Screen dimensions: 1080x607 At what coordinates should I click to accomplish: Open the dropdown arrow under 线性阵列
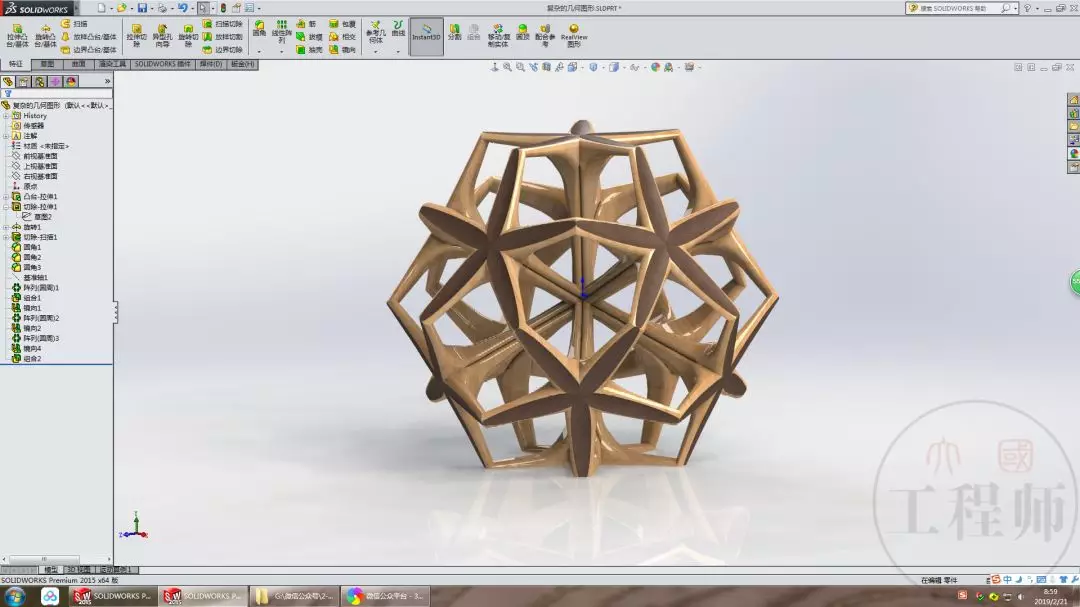click(x=281, y=51)
